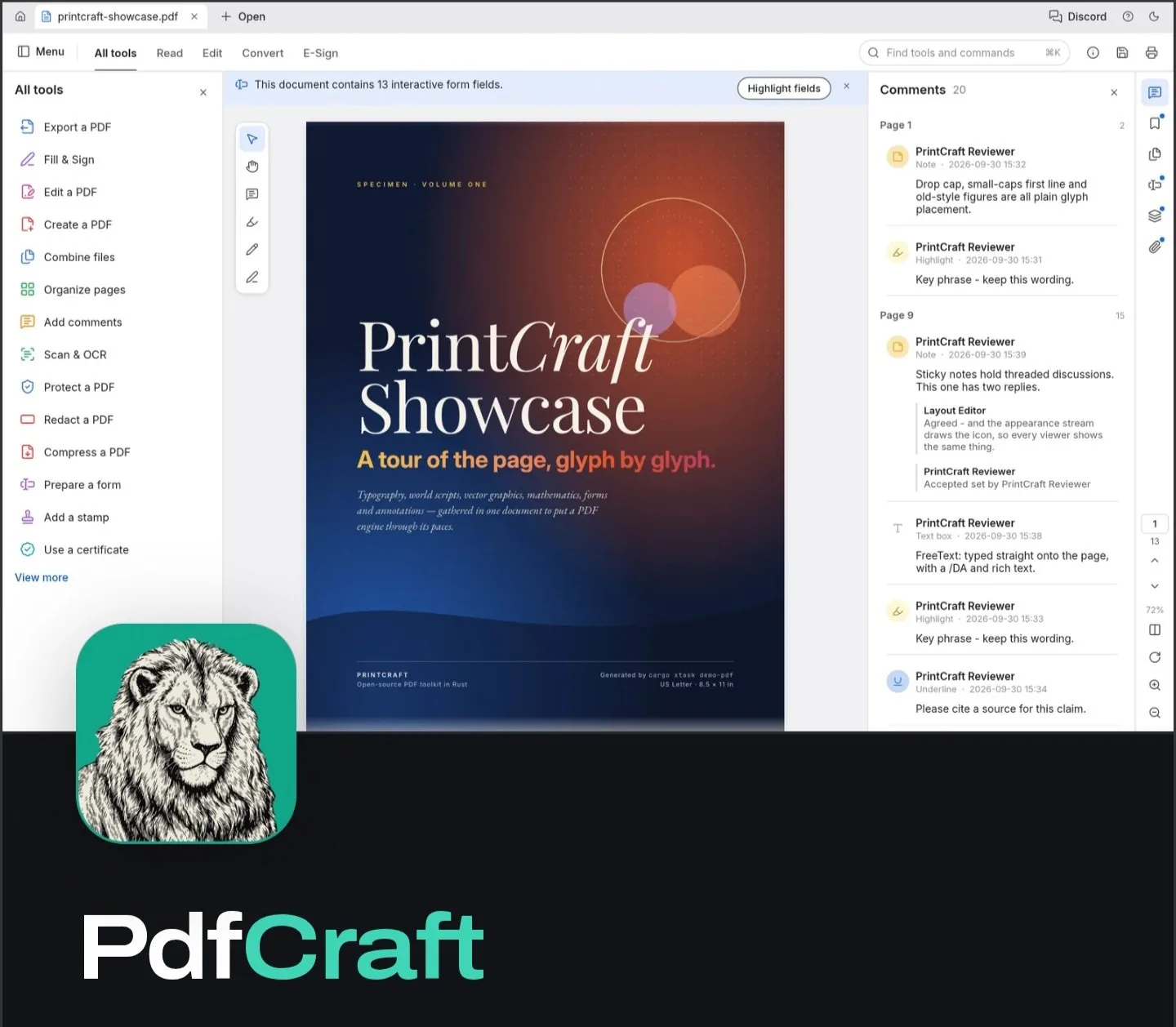Open the help icon beside Discord
Viewport: 1176px width, 1027px height.
tap(1128, 16)
